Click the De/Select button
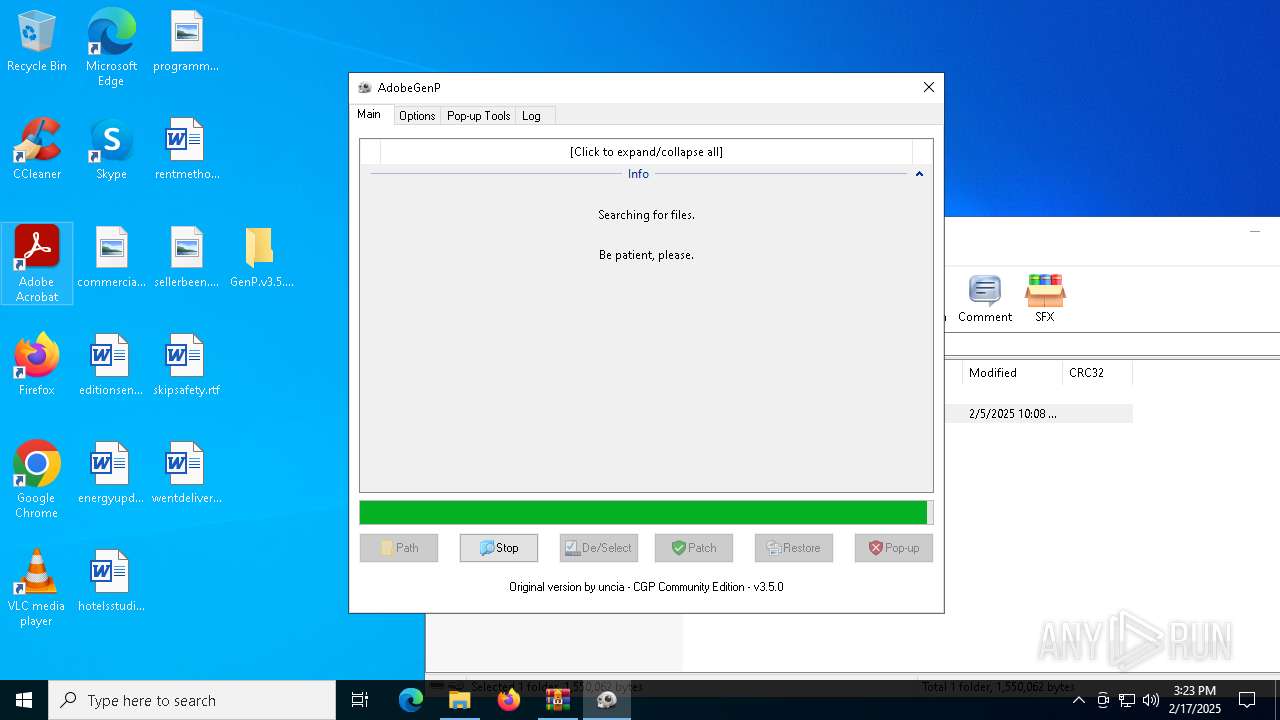Screen dimensions: 1280x720 click(599, 548)
